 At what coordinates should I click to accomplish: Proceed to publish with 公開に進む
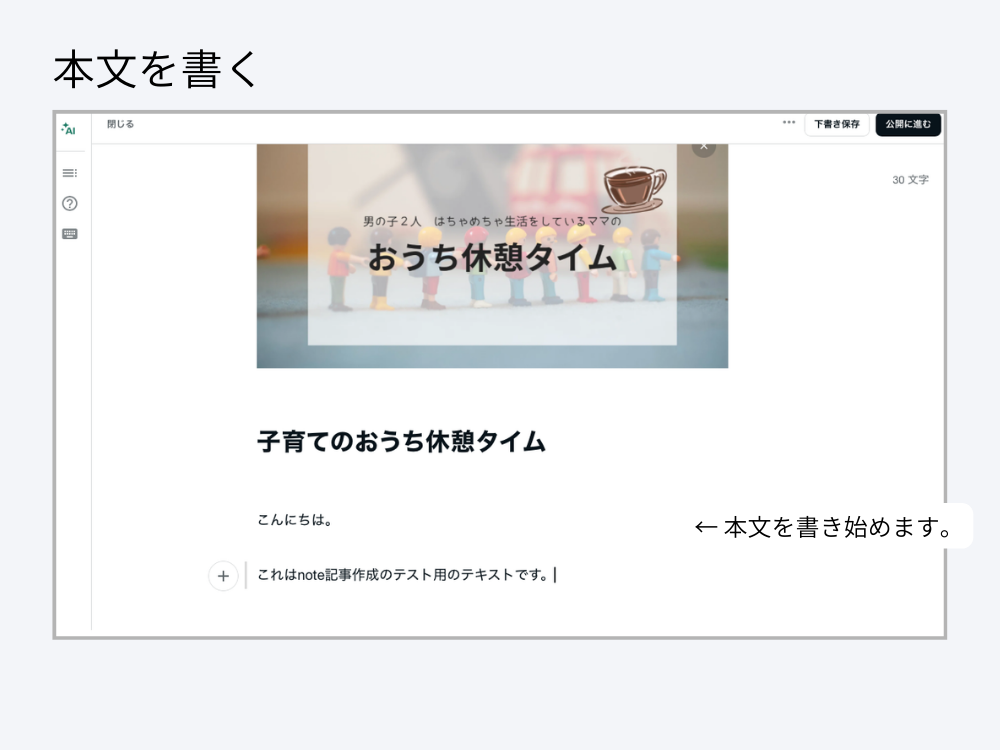click(907, 124)
